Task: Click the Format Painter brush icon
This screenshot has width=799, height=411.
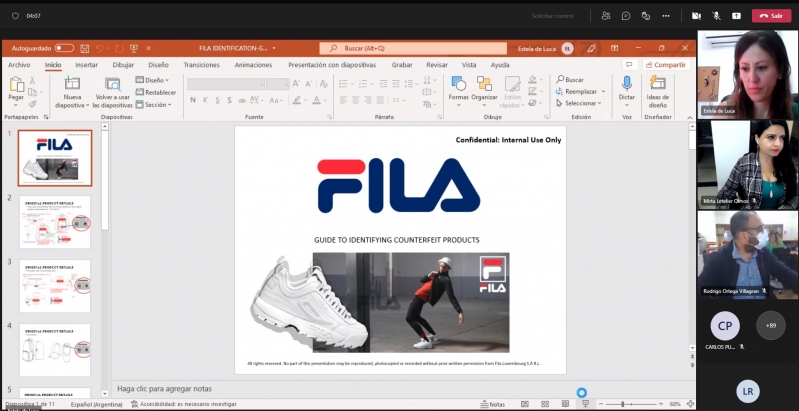Action: [x=32, y=104]
